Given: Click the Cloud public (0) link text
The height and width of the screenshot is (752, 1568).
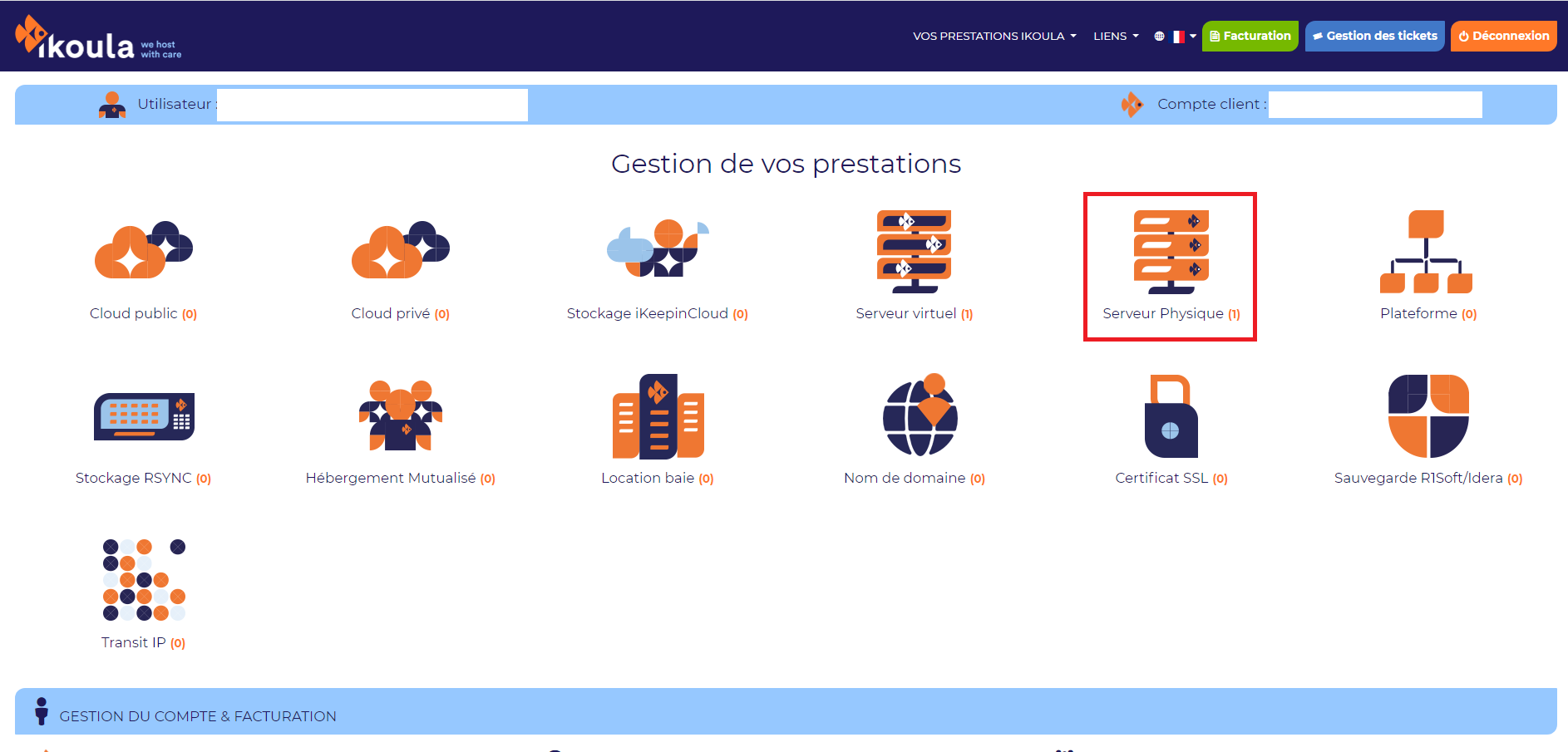Looking at the screenshot, I should point(144,313).
